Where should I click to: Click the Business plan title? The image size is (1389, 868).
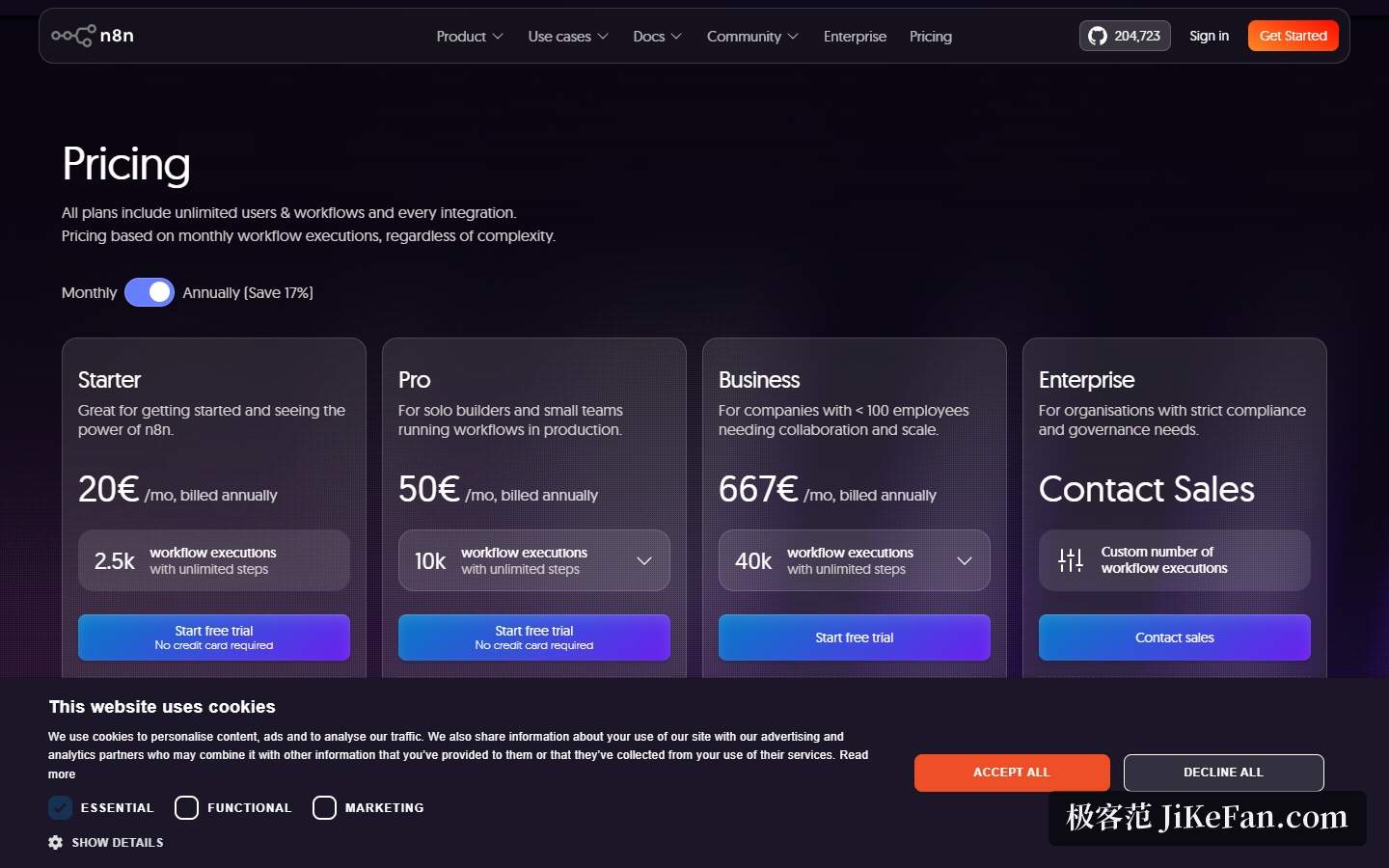click(x=759, y=380)
